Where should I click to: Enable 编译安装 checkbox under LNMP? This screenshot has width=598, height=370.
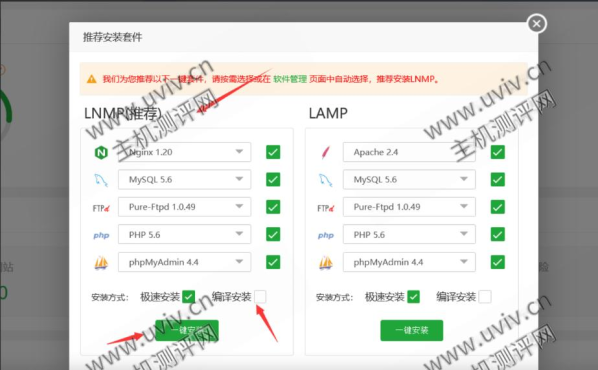coord(260,296)
